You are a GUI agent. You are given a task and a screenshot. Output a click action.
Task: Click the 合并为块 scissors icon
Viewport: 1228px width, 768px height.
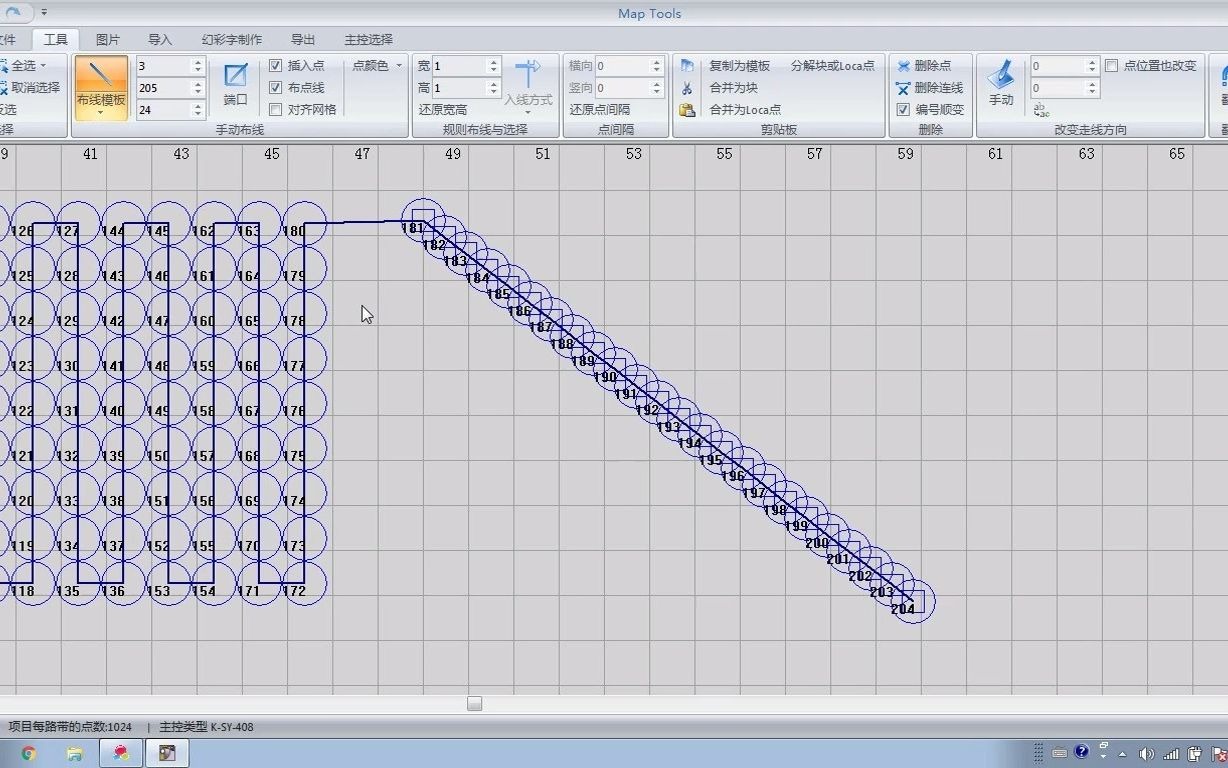(687, 87)
